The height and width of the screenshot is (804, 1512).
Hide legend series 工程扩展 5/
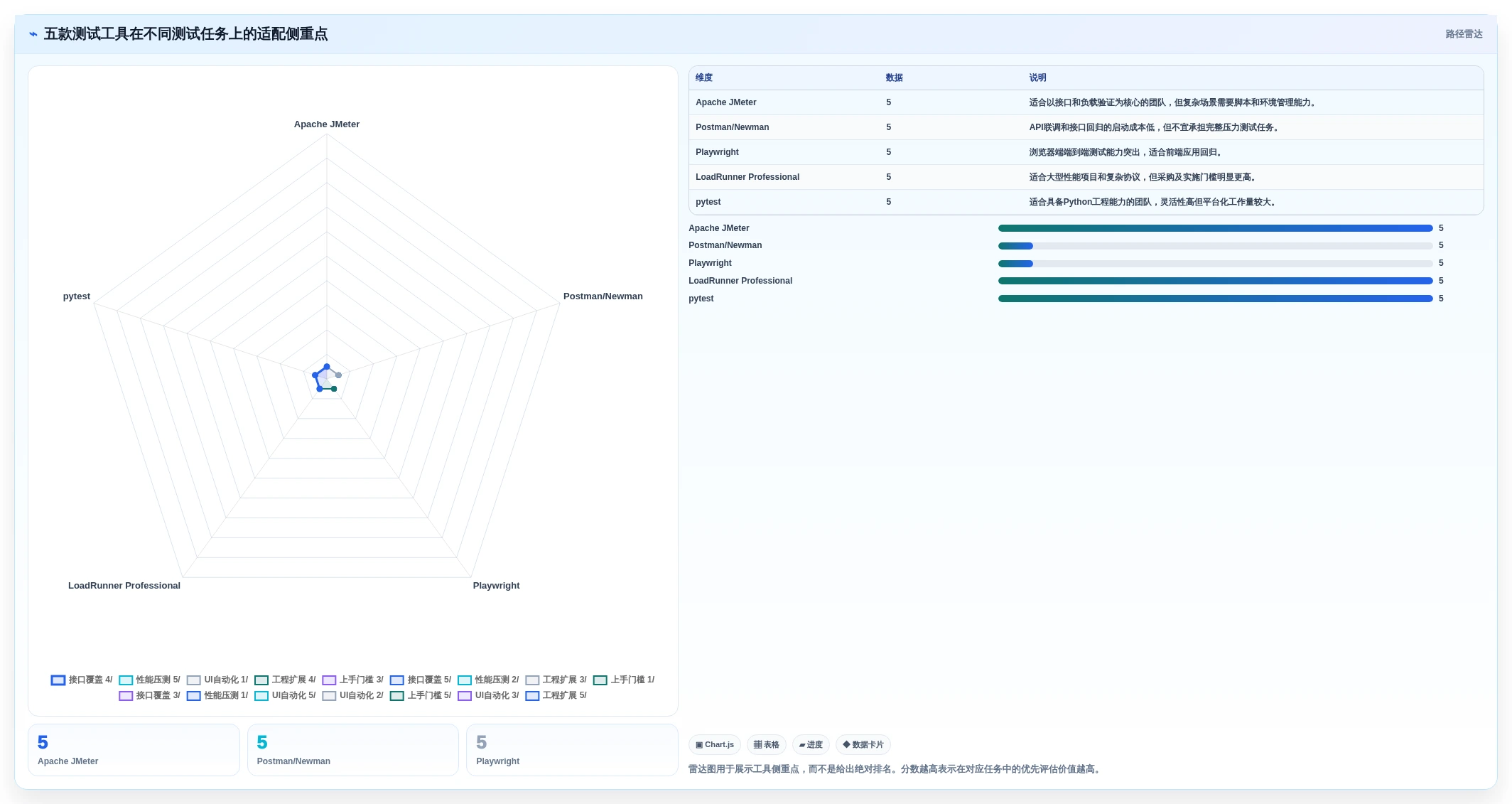556,695
